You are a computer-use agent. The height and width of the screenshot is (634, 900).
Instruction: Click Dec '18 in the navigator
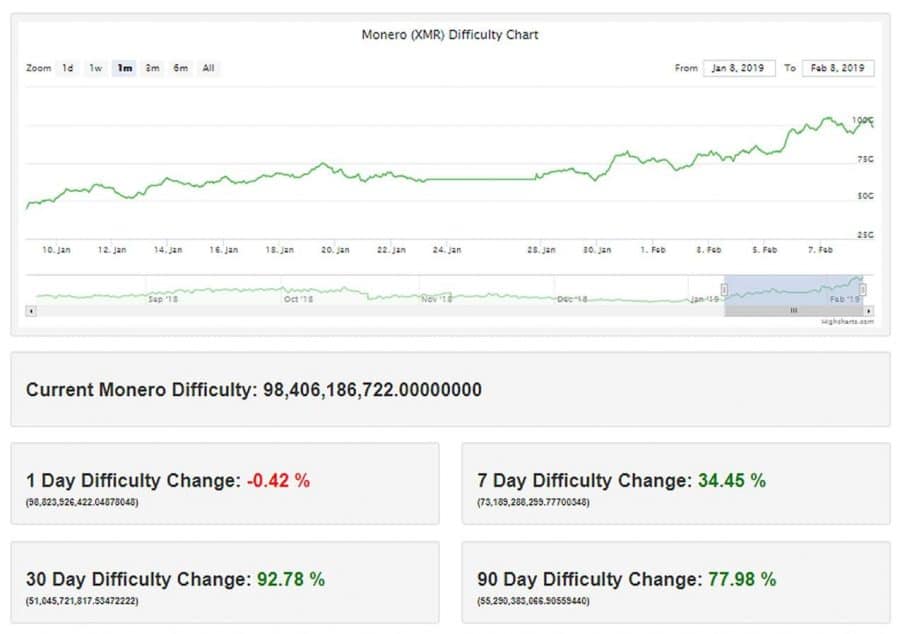pyautogui.click(x=572, y=300)
